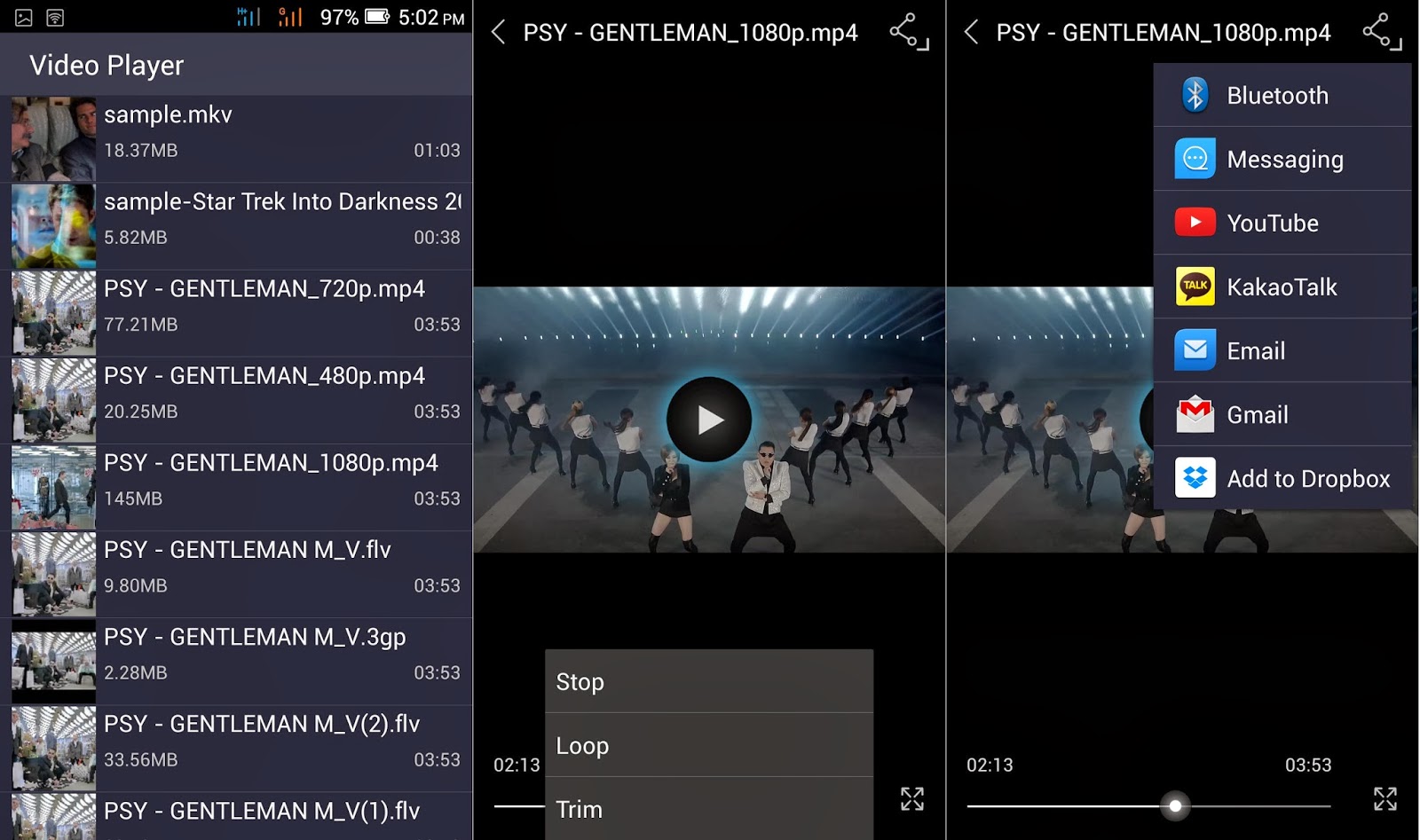The image size is (1420, 840).
Task: Select Loop in the popup menu
Action: (x=709, y=745)
